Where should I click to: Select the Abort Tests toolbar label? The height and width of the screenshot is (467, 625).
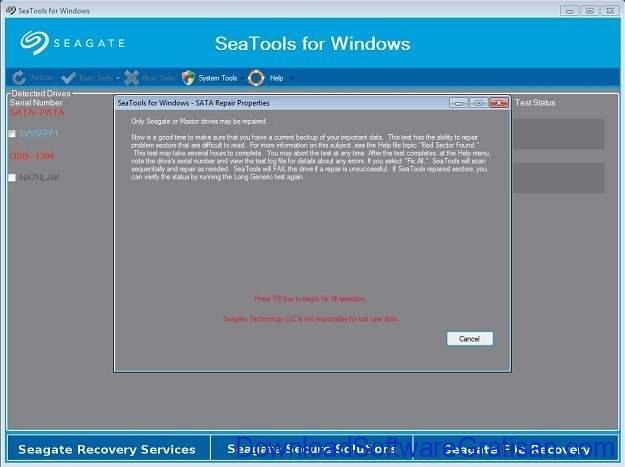click(158, 78)
